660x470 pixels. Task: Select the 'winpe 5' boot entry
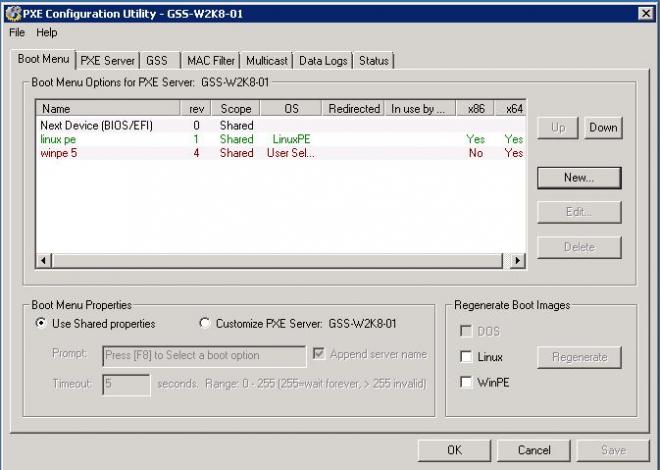[x=281, y=153]
